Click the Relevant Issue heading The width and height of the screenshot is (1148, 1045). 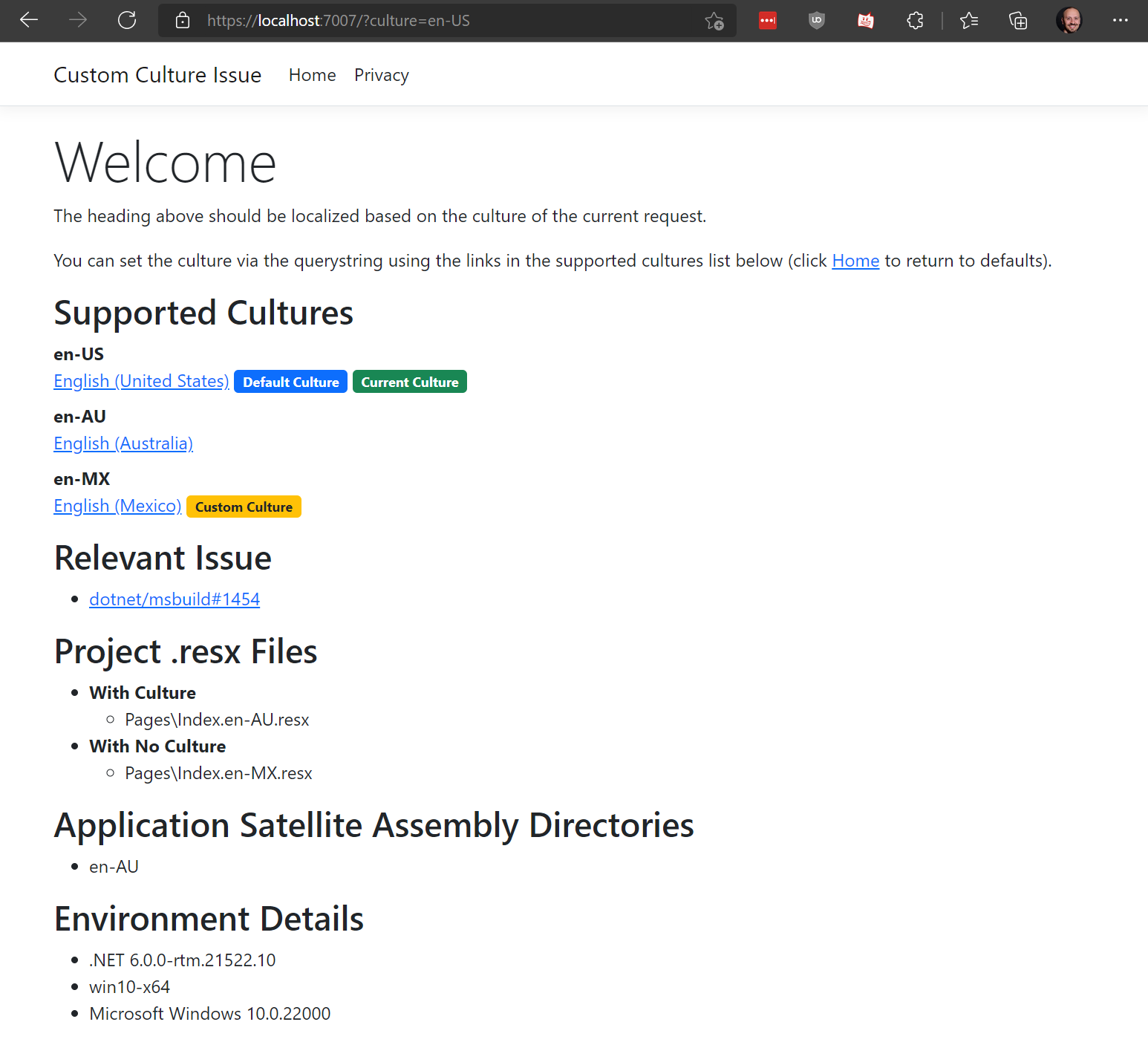pyautogui.click(x=163, y=558)
